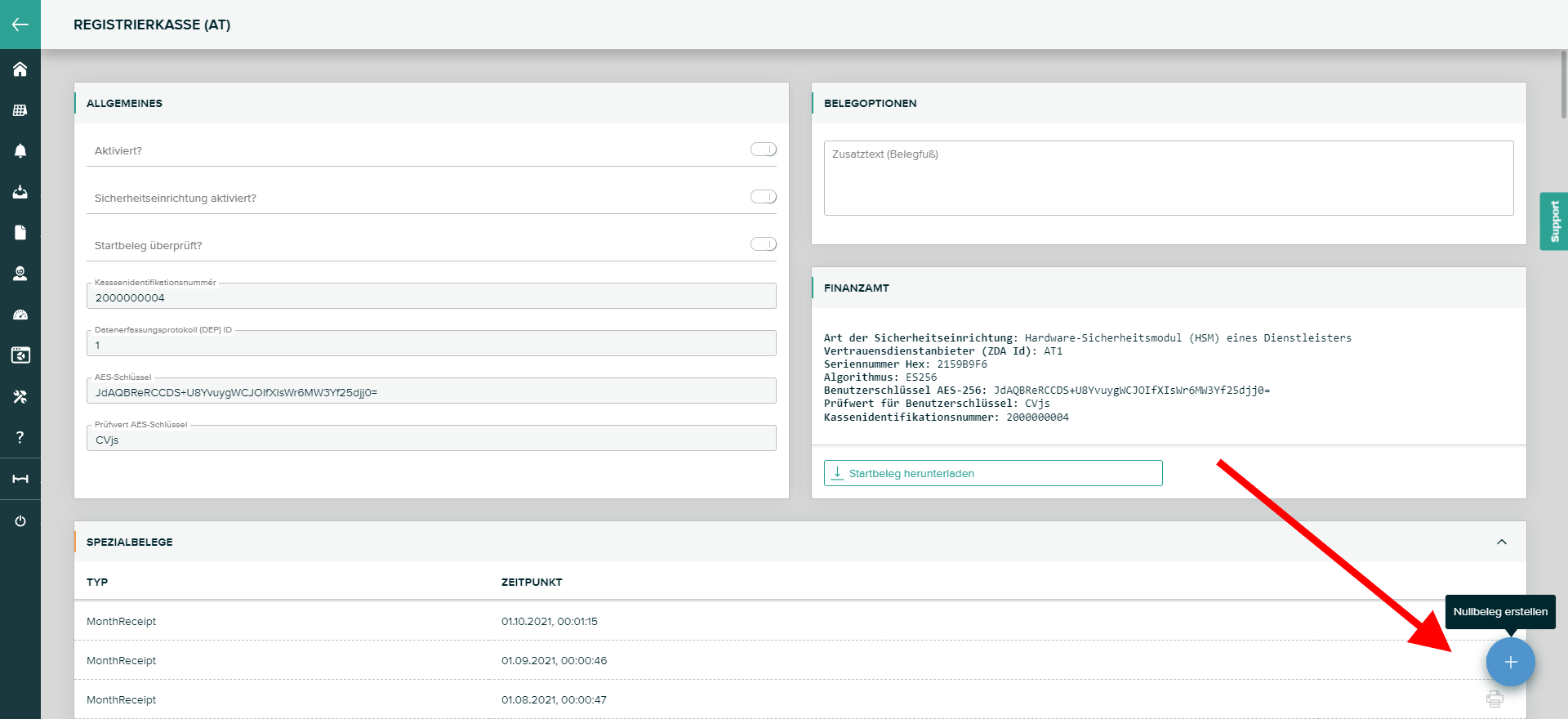Go to the home icon
This screenshot has width=1568, height=719.
[x=20, y=69]
